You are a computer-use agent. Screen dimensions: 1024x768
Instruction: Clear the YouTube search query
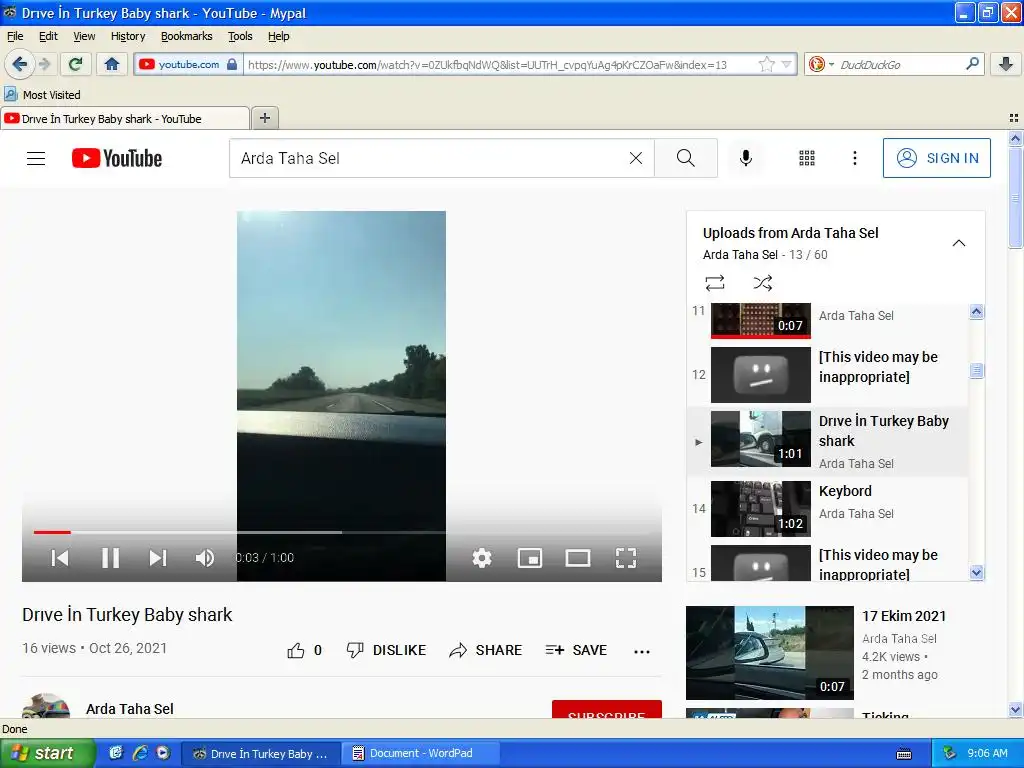tap(635, 158)
